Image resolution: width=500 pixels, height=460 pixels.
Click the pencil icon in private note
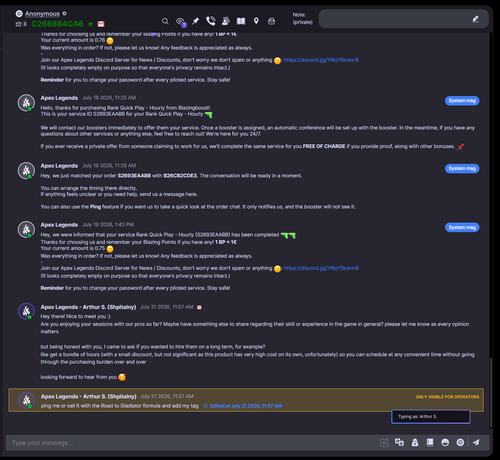(x=476, y=19)
